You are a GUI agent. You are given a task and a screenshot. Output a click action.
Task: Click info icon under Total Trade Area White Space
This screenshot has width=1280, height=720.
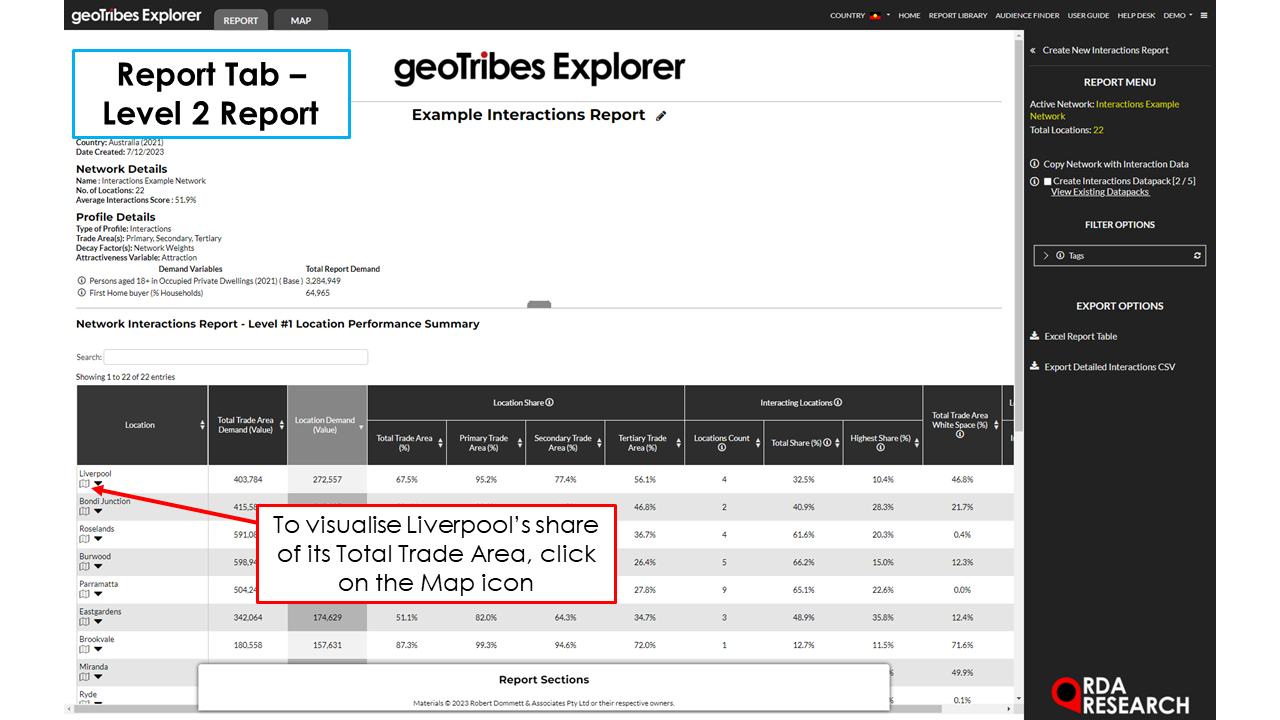(960, 435)
